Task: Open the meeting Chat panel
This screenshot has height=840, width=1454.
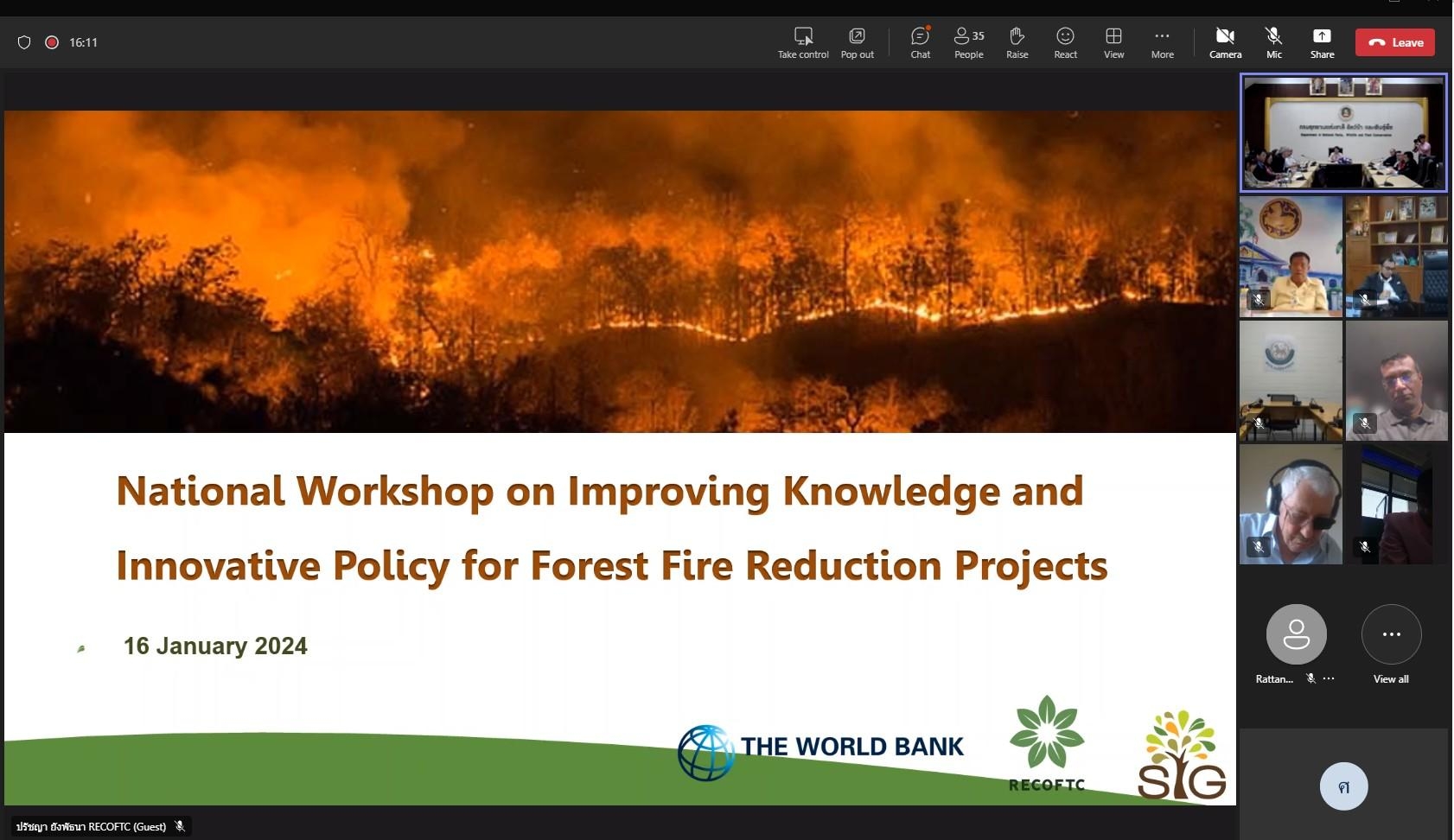Action: (920, 36)
